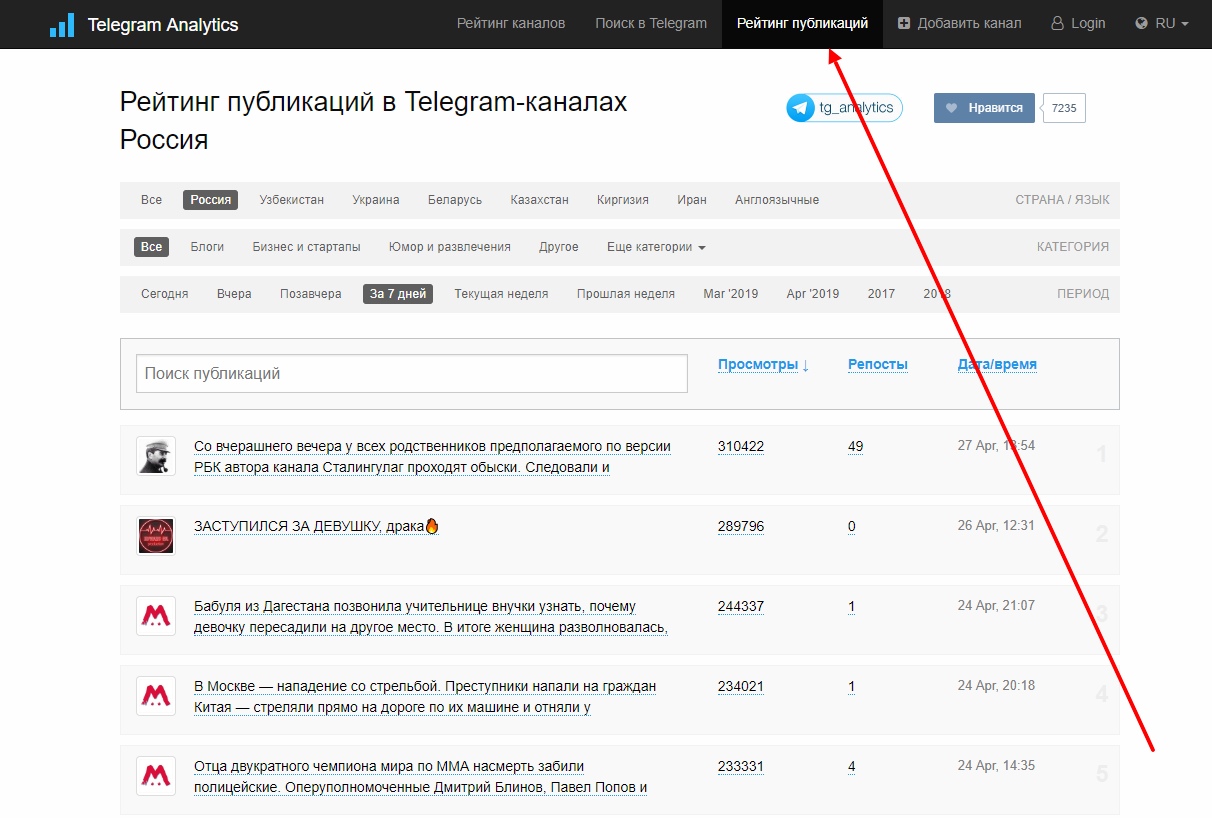Viewport: 1212px width, 818px height.
Task: Click the tg_analytics Telegram badge
Action: [x=844, y=108]
